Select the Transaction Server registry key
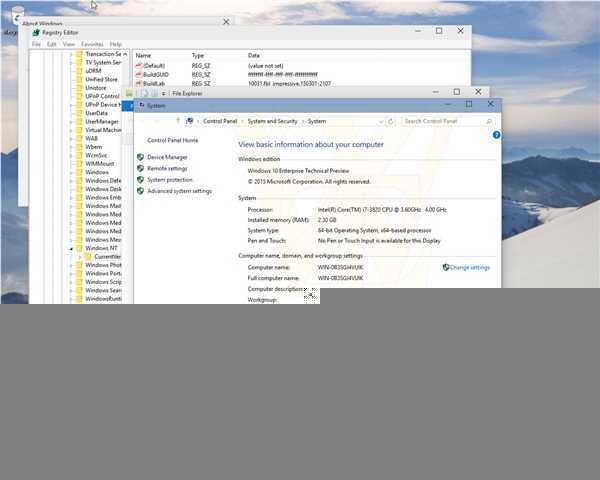Viewport: 600px width, 480px height. pos(103,54)
